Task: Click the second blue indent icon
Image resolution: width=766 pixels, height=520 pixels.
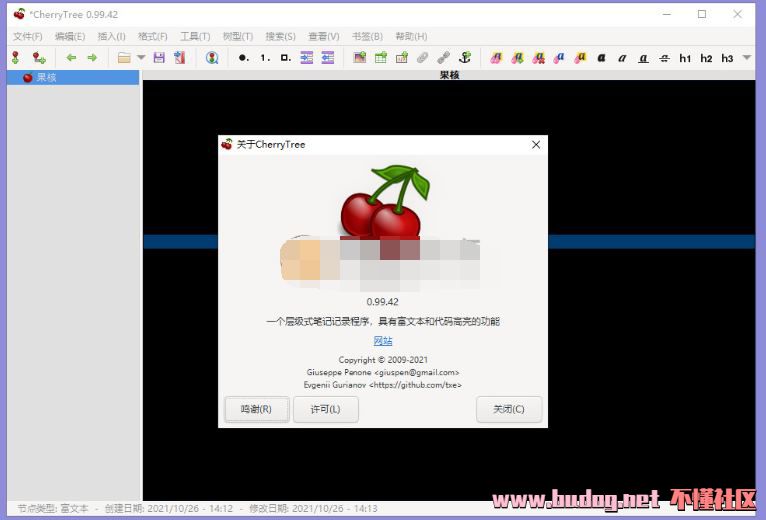Action: coord(328,58)
